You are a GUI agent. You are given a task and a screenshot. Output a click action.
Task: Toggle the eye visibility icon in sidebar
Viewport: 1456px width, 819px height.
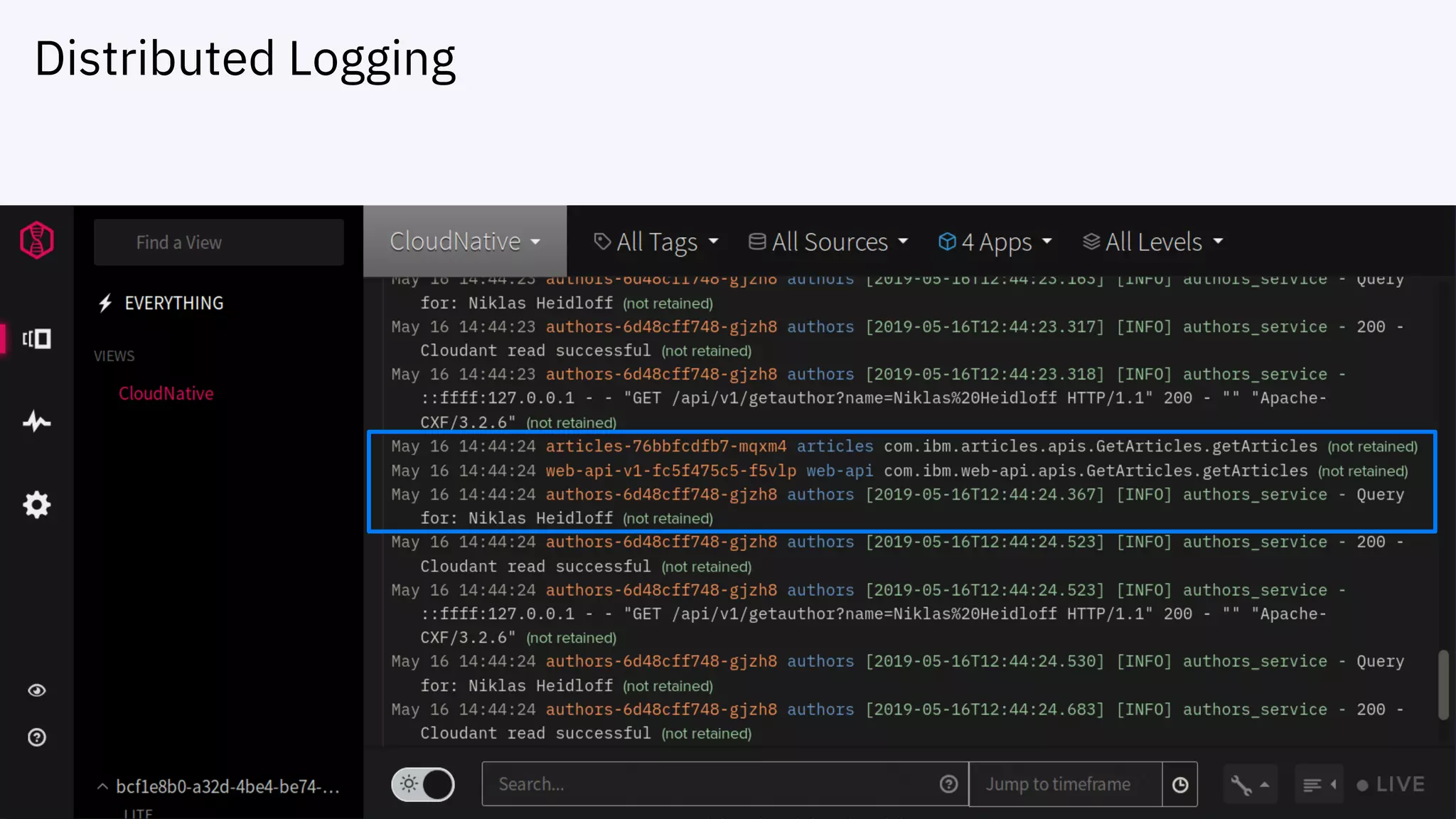36,690
